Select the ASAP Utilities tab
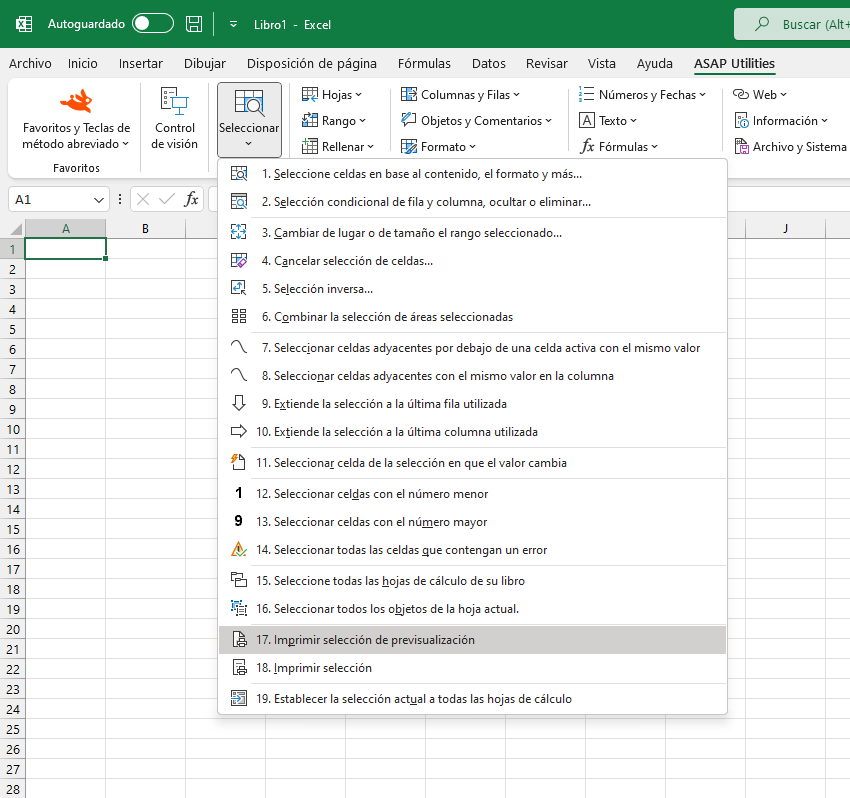 click(x=734, y=63)
